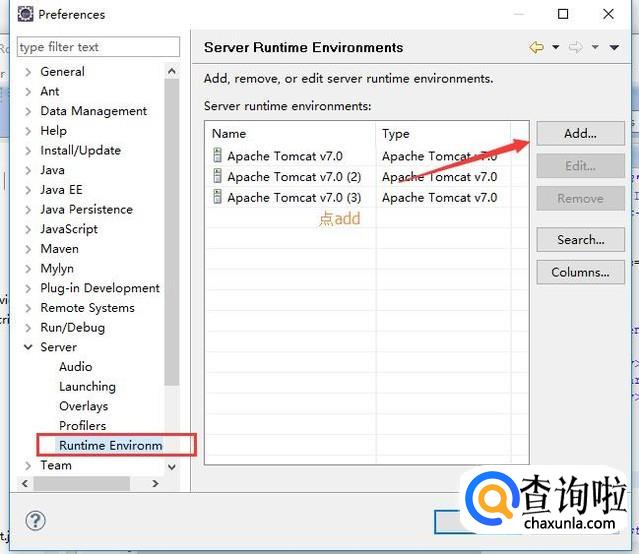
Task: Expand the General tree node
Action: pos(28,72)
